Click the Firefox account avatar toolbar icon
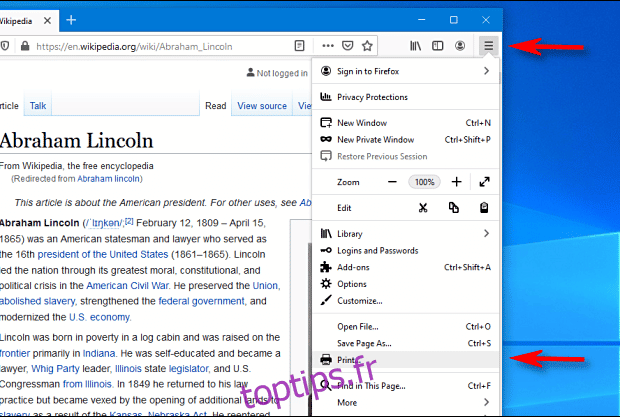This screenshot has height=417, width=620. pyautogui.click(x=460, y=46)
